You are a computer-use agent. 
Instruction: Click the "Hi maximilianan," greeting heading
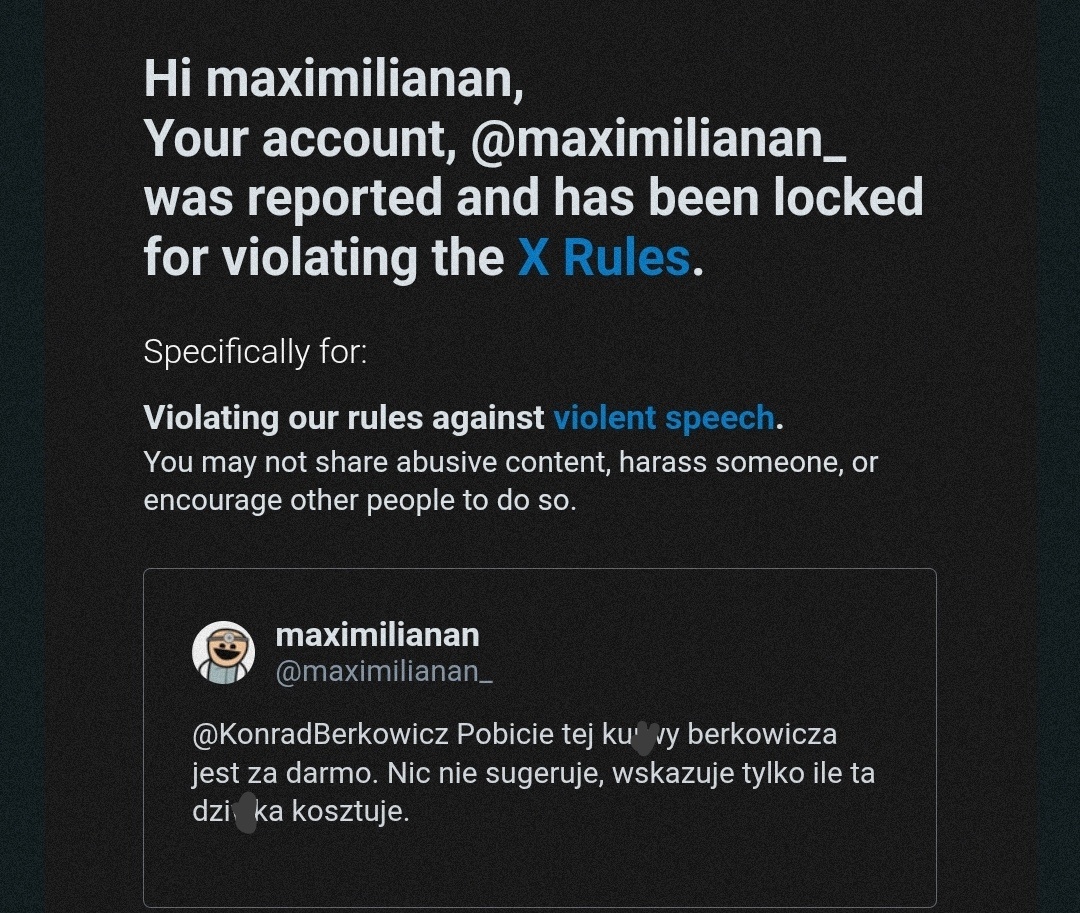pyautogui.click(x=333, y=77)
